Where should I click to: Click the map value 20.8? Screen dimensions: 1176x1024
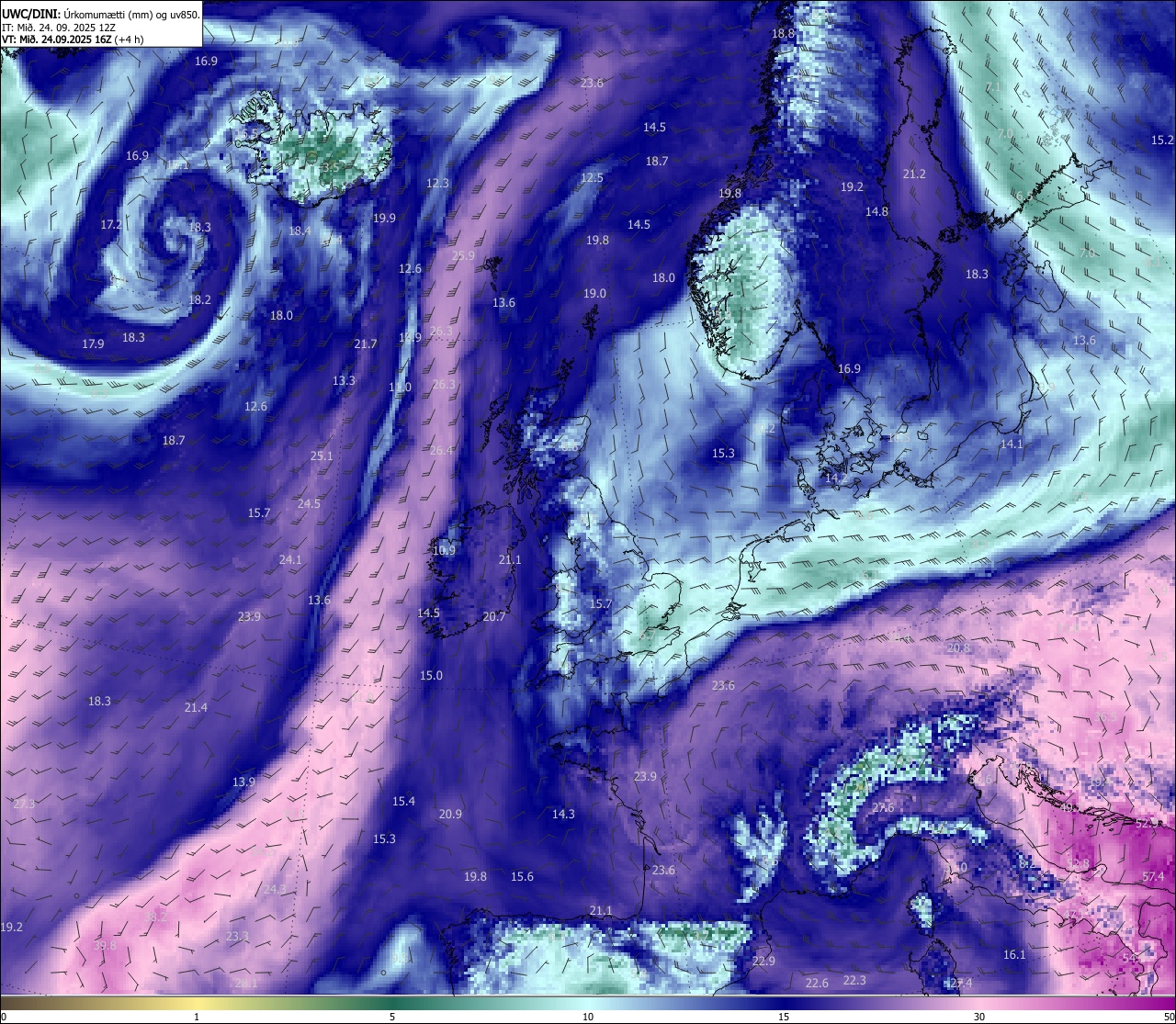pos(958,647)
